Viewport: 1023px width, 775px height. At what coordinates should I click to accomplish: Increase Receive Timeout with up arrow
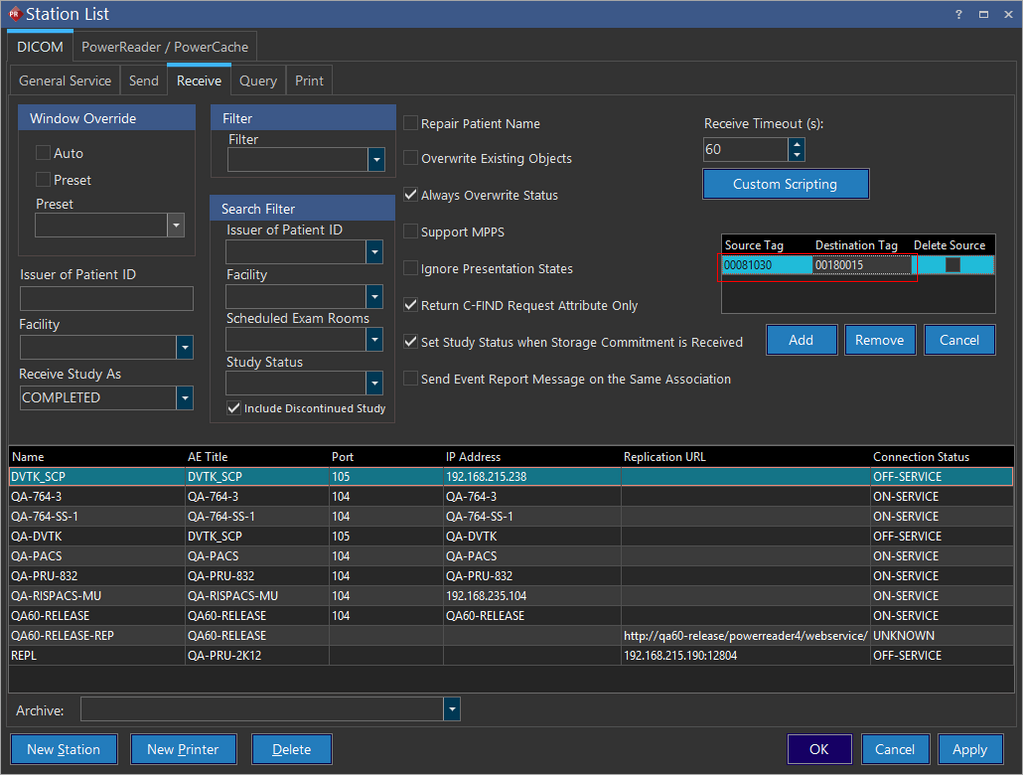796,144
